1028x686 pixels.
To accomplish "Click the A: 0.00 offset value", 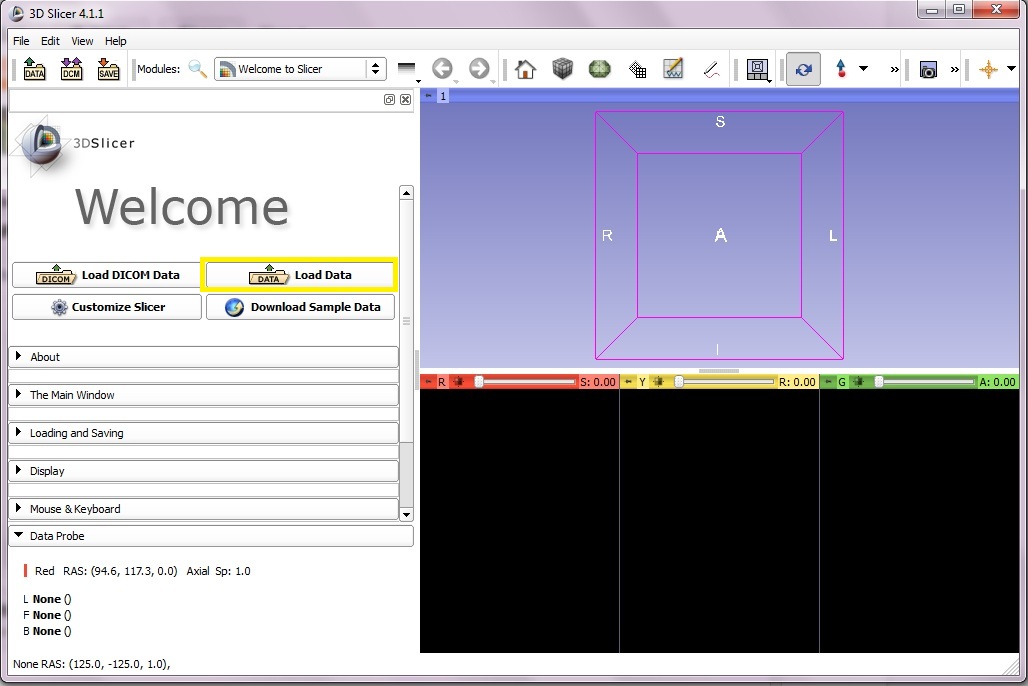I will 997,382.
